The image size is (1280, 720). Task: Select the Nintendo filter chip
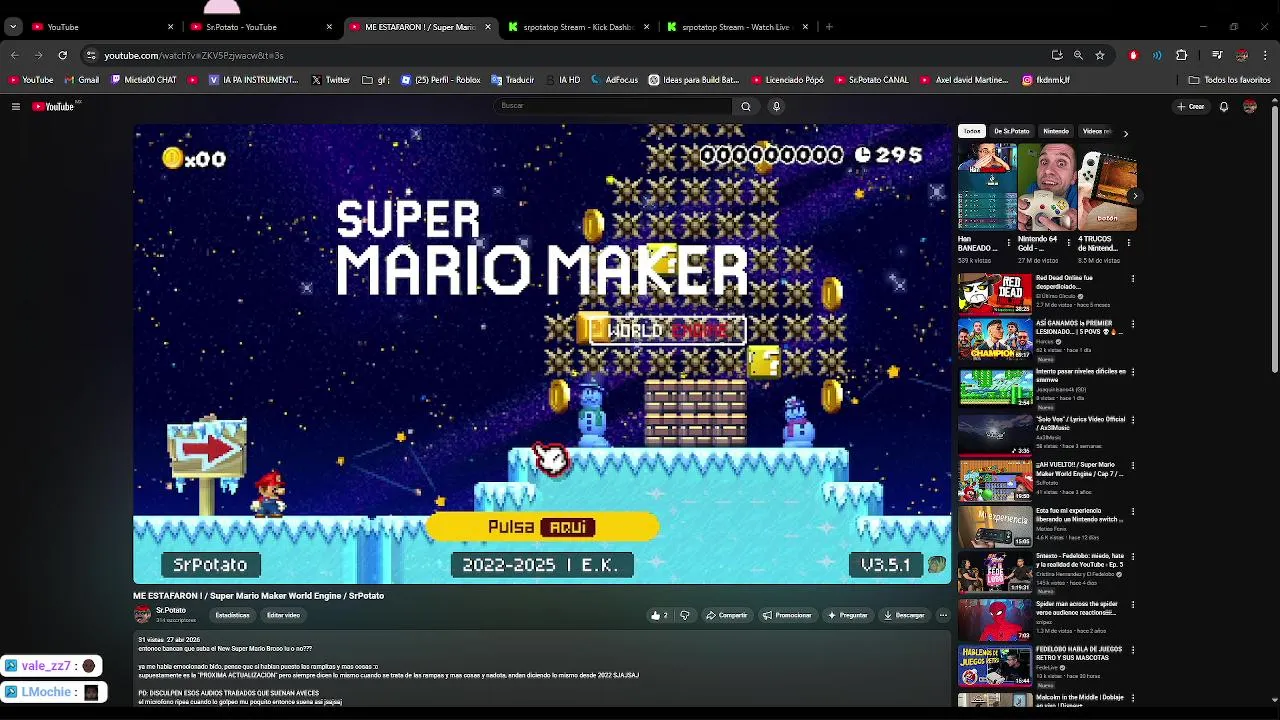point(1056,131)
